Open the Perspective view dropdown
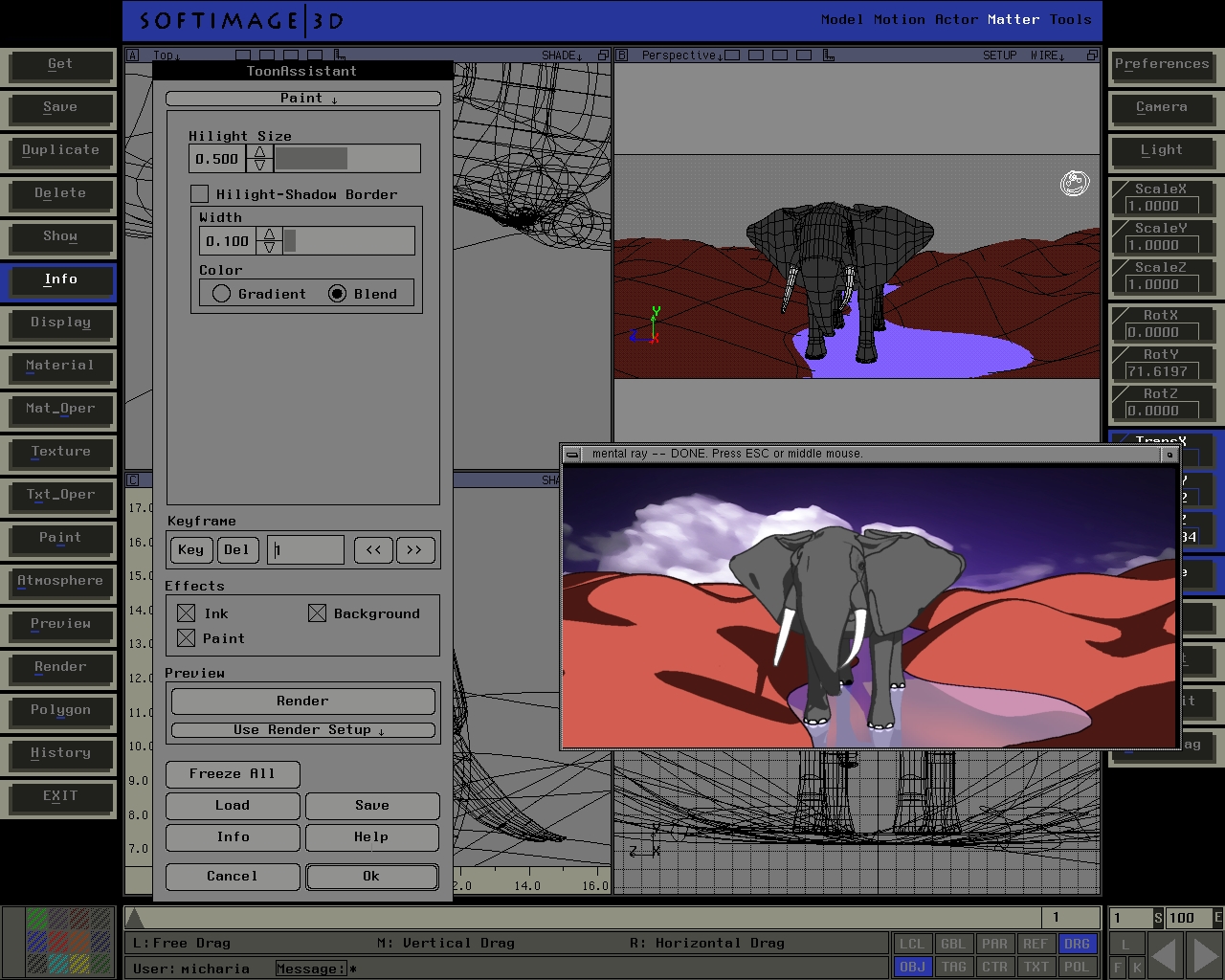 [681, 56]
